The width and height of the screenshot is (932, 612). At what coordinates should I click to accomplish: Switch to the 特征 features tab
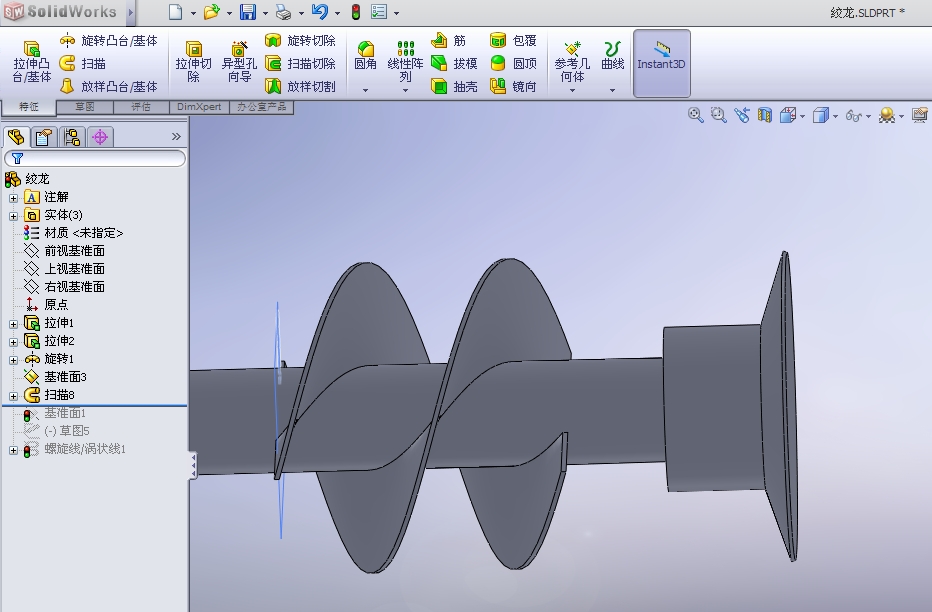coord(29,106)
